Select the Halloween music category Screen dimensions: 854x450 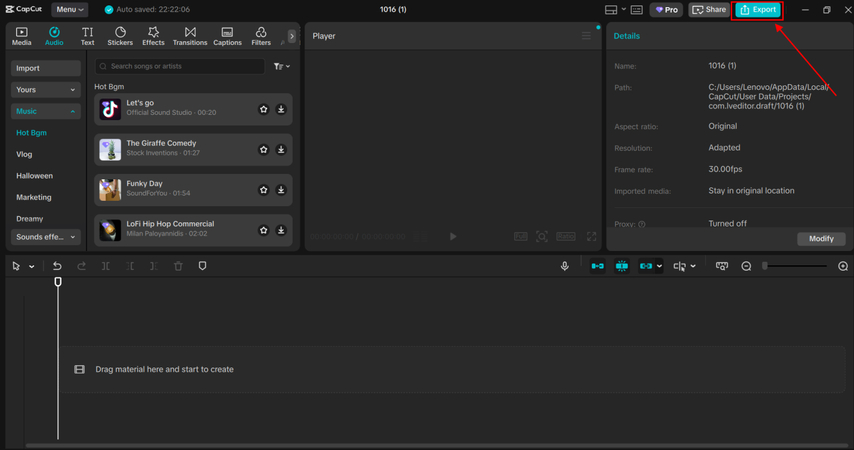(x=34, y=175)
